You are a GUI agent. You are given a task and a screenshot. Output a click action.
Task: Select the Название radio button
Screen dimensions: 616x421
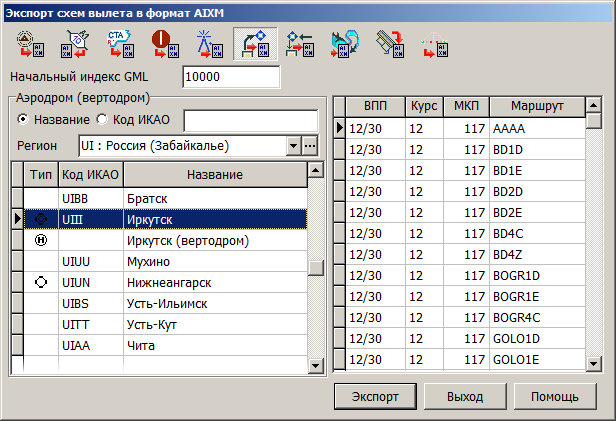coord(23,119)
